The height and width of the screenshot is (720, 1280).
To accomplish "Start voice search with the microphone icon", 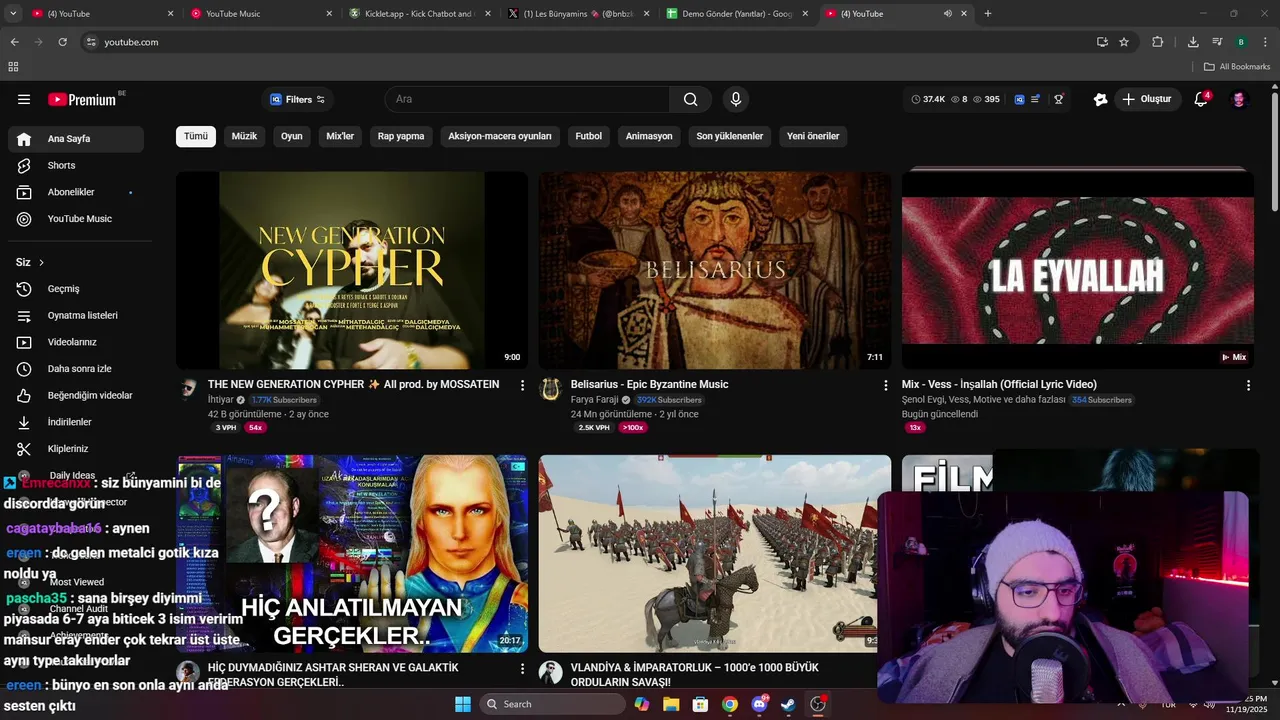I will point(736,99).
